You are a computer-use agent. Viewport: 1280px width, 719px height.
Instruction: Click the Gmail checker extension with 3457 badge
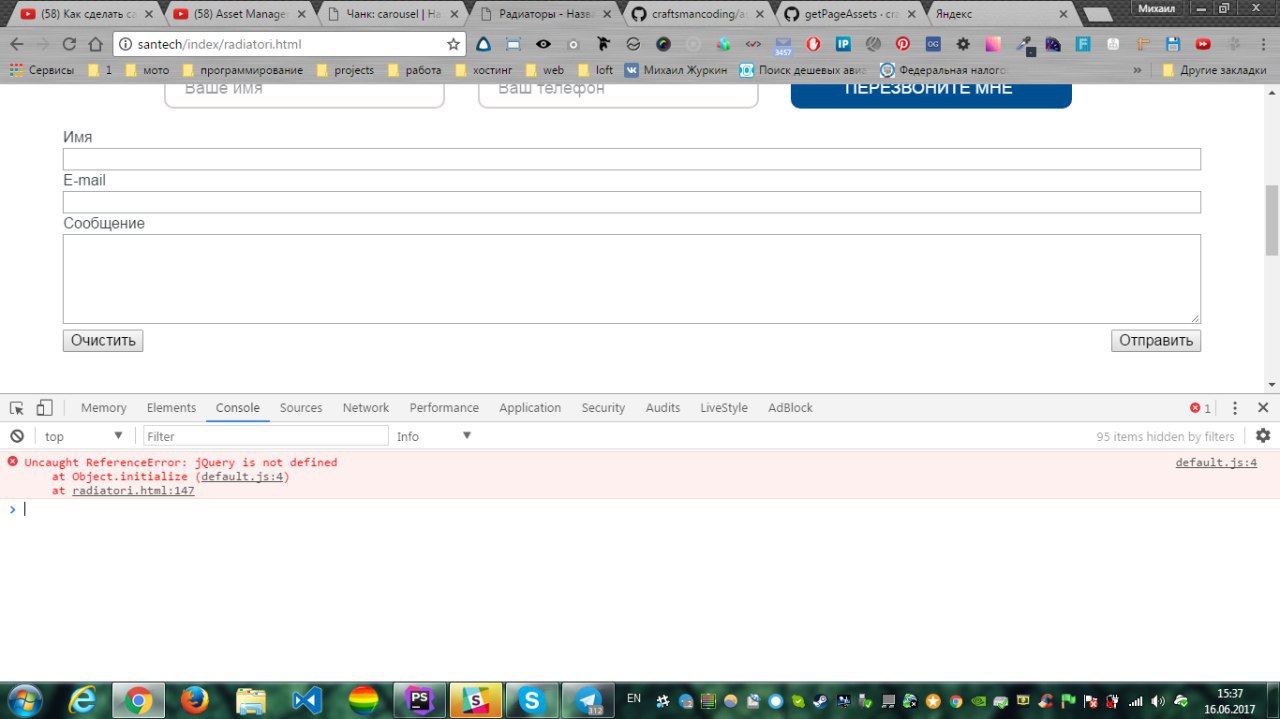pyautogui.click(x=783, y=45)
